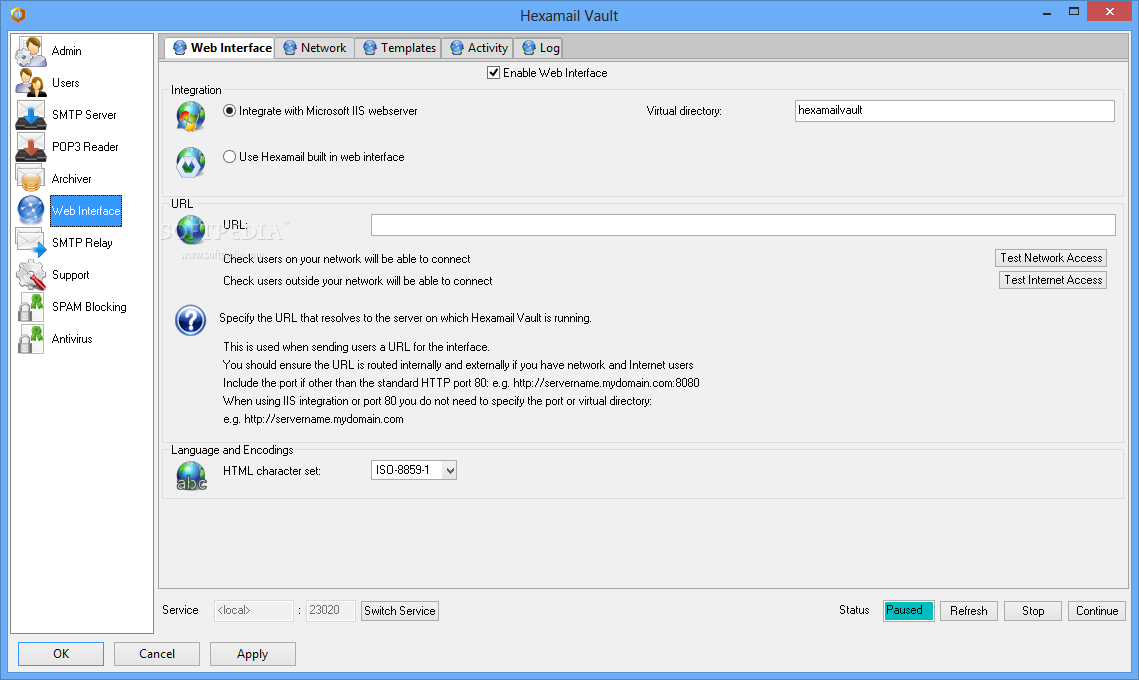
Task: Click the Antivirus padlock icon
Action: (31, 339)
